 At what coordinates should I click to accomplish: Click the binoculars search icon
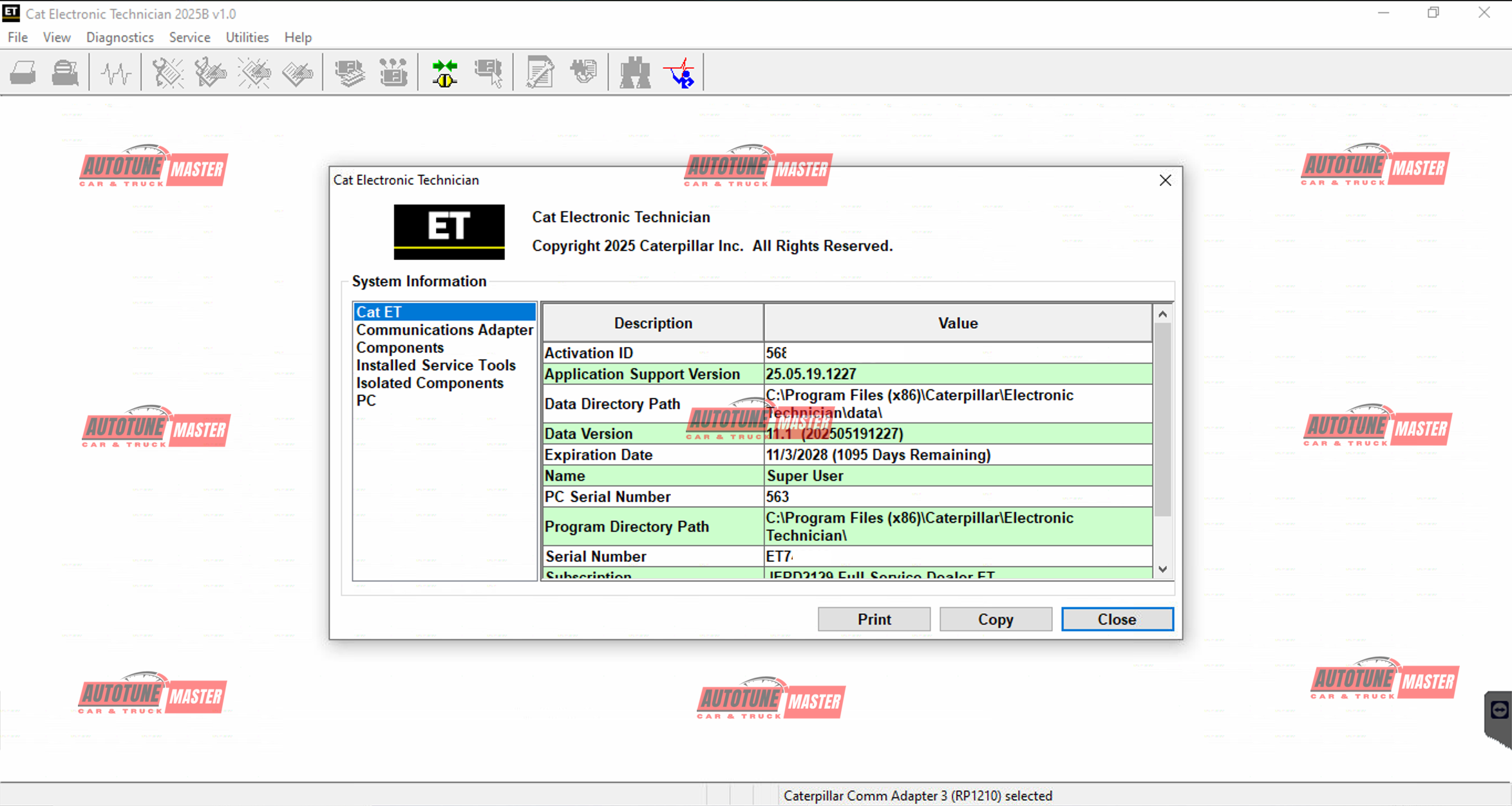[635, 73]
